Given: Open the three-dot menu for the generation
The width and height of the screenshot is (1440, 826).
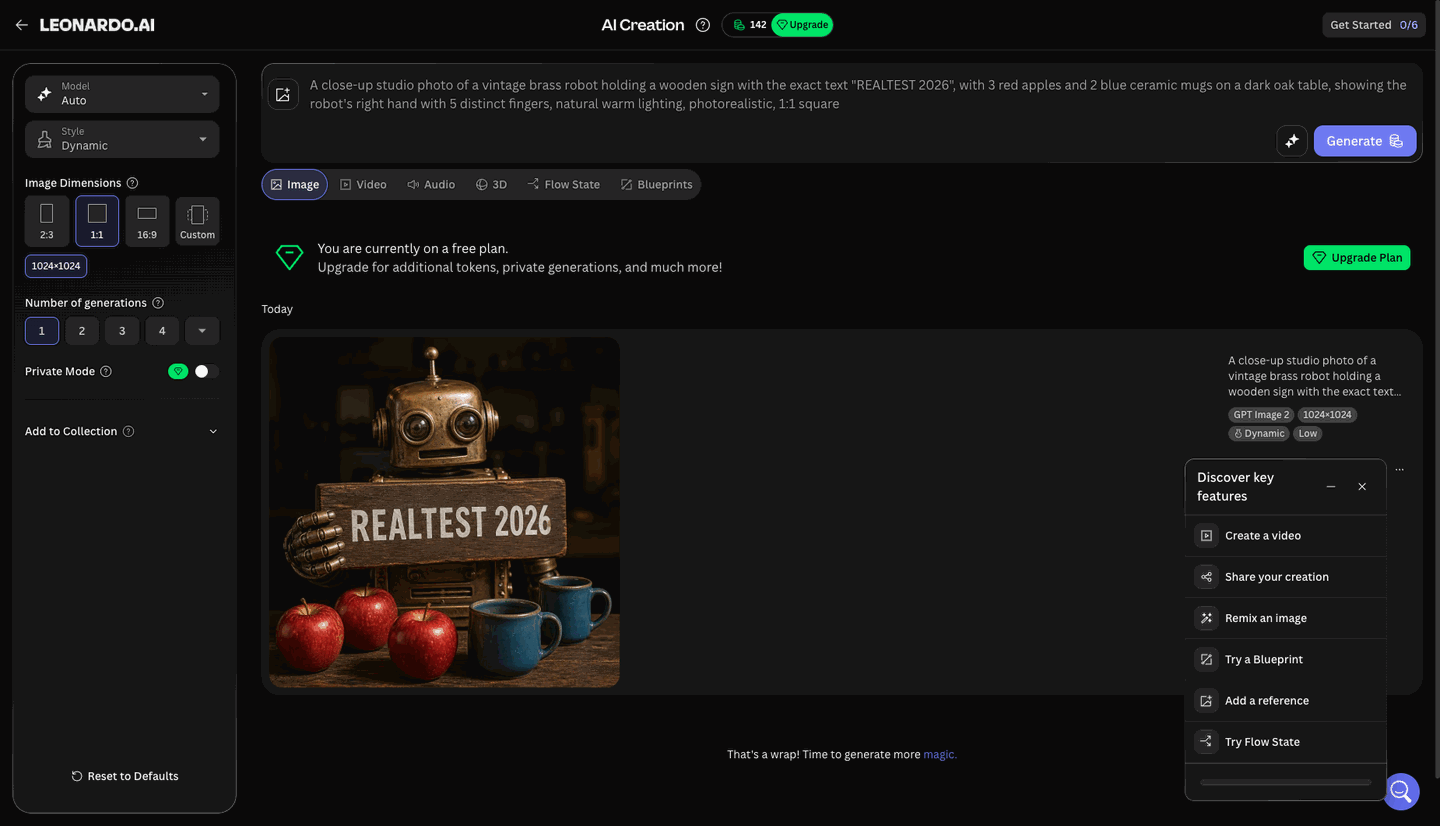Looking at the screenshot, I should click(x=1399, y=469).
